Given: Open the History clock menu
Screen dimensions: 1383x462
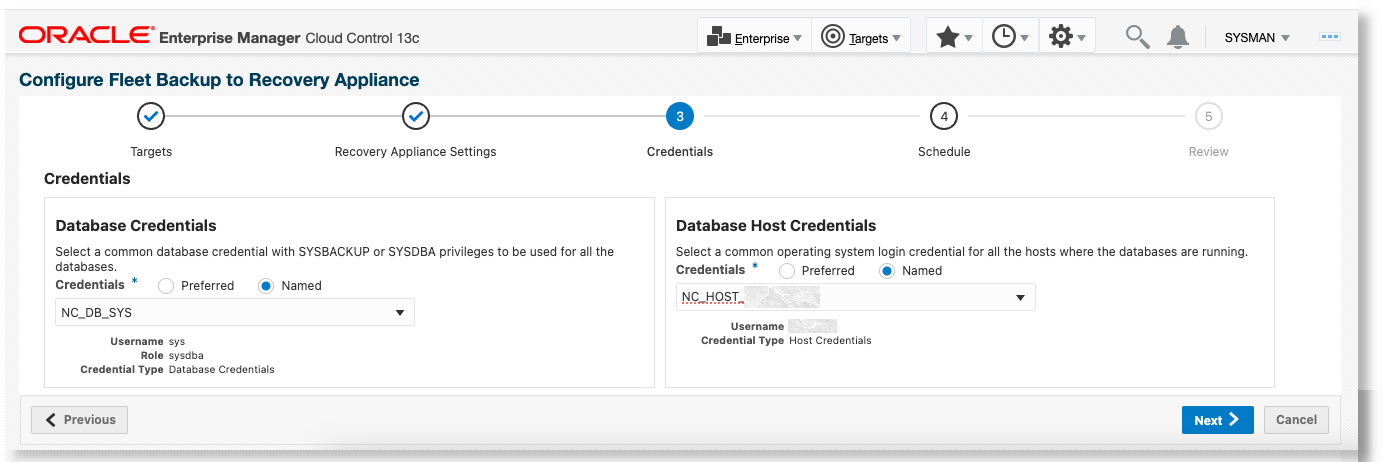Looking at the screenshot, I should coord(1010,37).
